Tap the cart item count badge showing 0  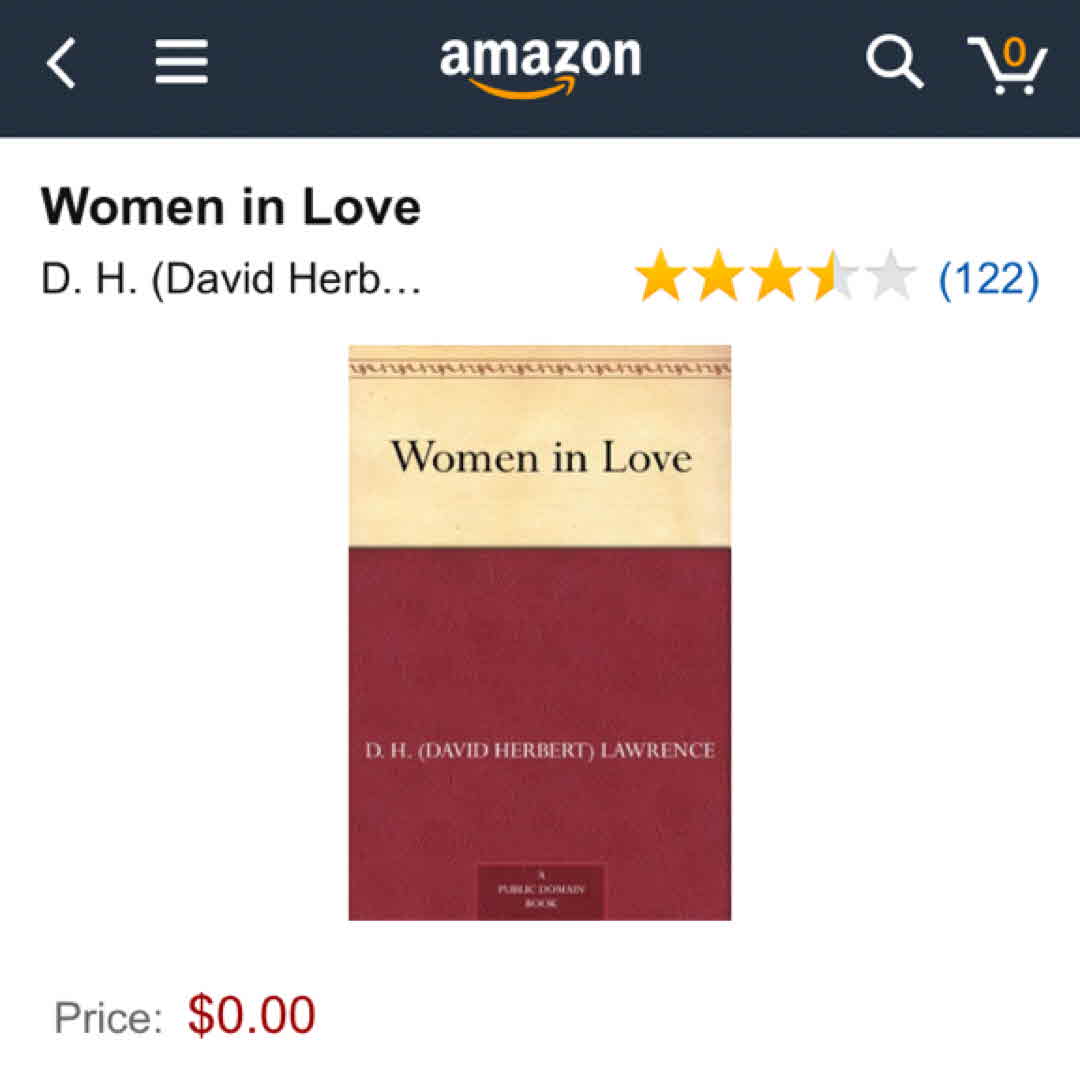pyautogui.click(x=1015, y=52)
